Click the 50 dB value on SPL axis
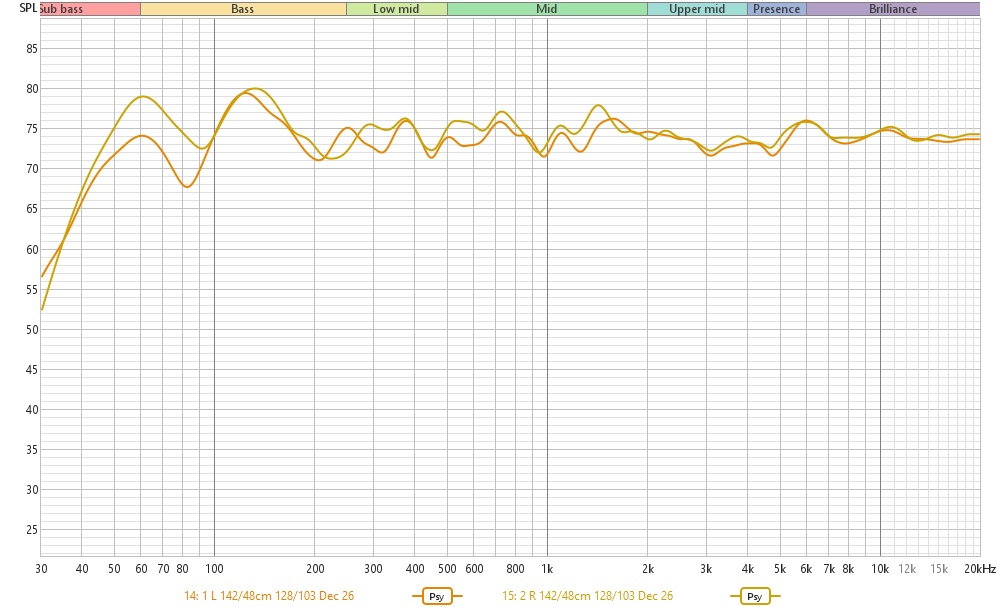This screenshot has height=607, width=1000. pyautogui.click(x=32, y=330)
